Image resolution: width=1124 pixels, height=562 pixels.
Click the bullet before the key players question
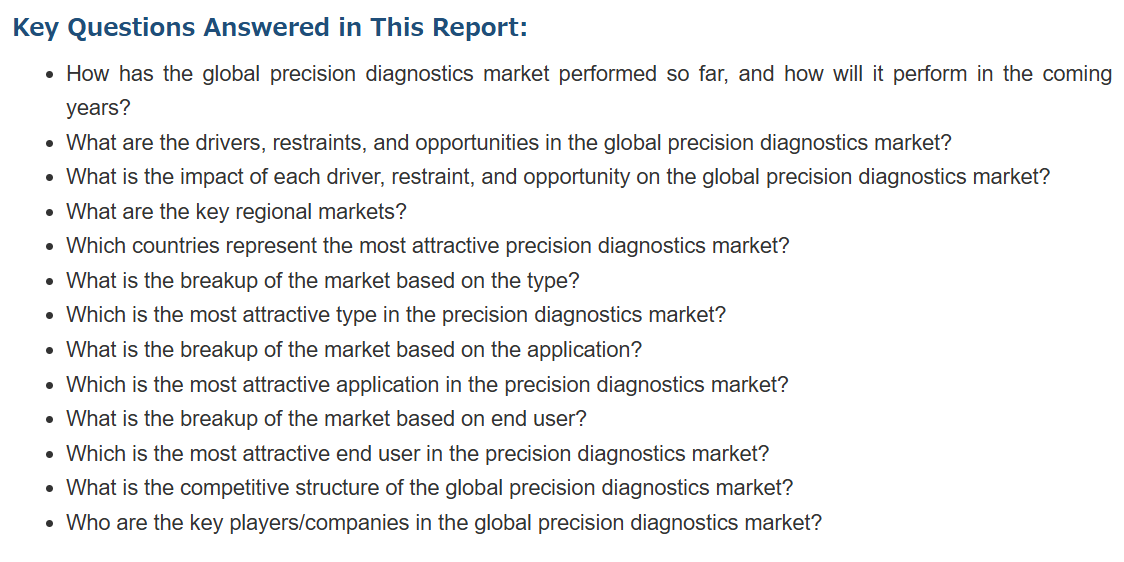pos(49,523)
